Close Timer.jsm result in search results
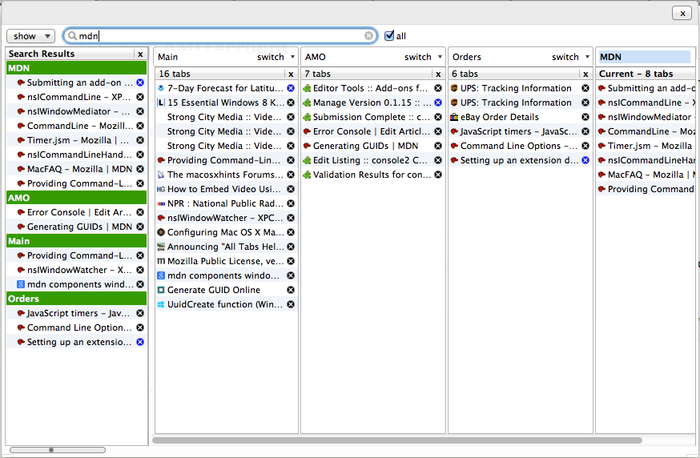Screen dimensions: 700x458 point(140,141)
